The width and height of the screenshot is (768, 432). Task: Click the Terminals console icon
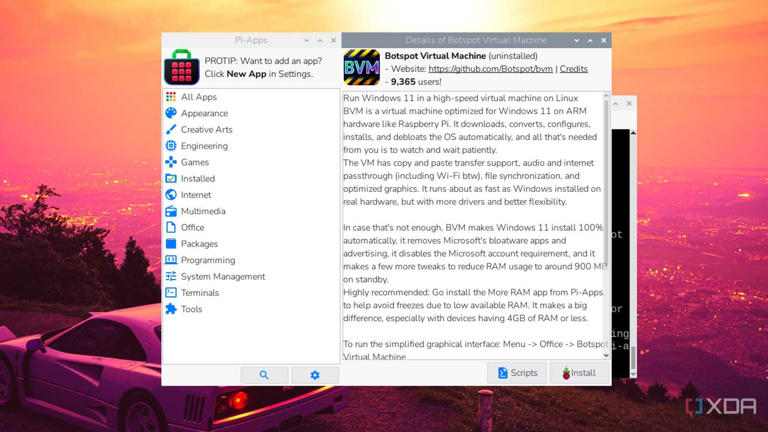click(x=170, y=292)
